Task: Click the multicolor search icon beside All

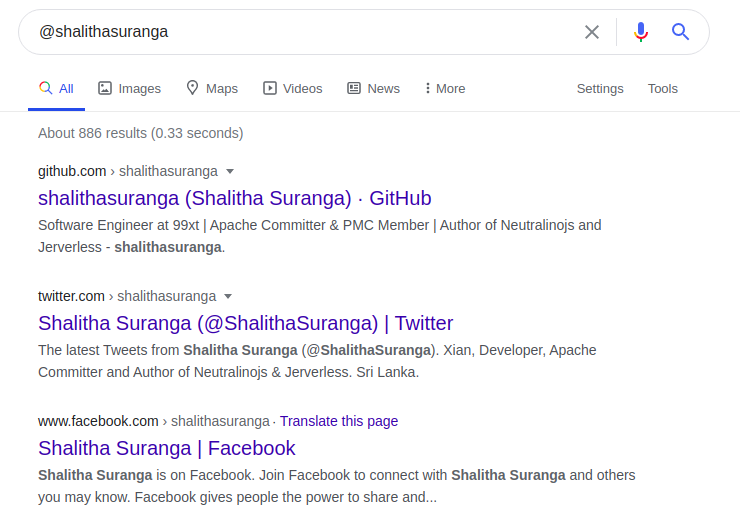Action: [45, 88]
